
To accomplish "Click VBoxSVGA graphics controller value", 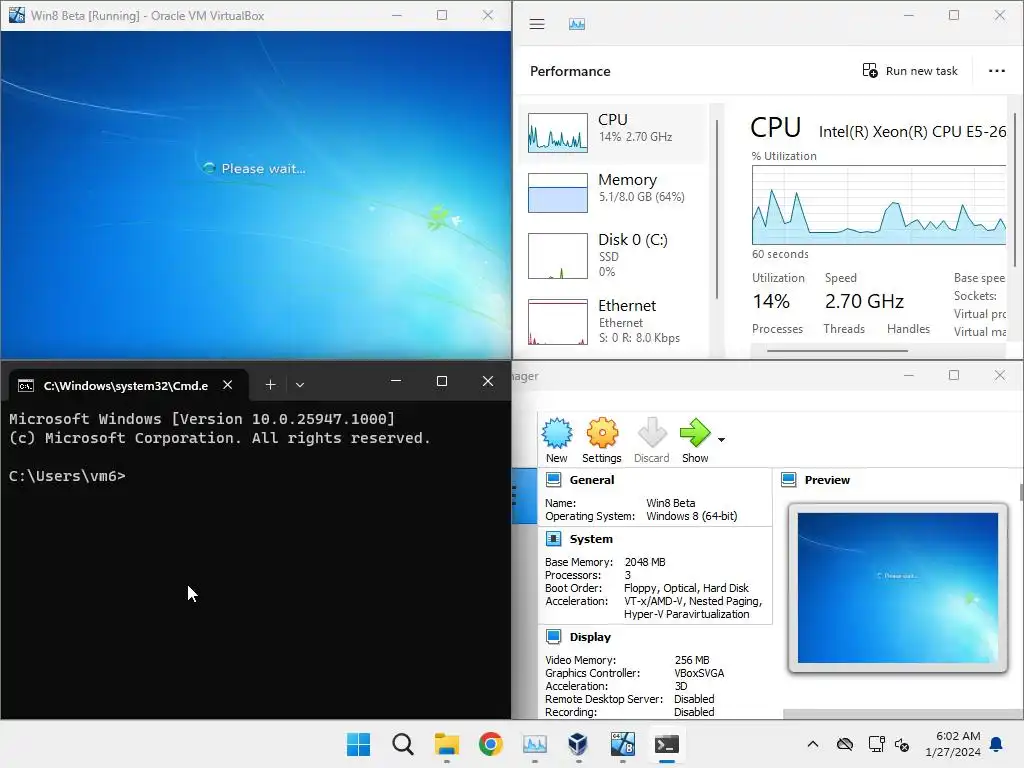I will pos(699,673).
